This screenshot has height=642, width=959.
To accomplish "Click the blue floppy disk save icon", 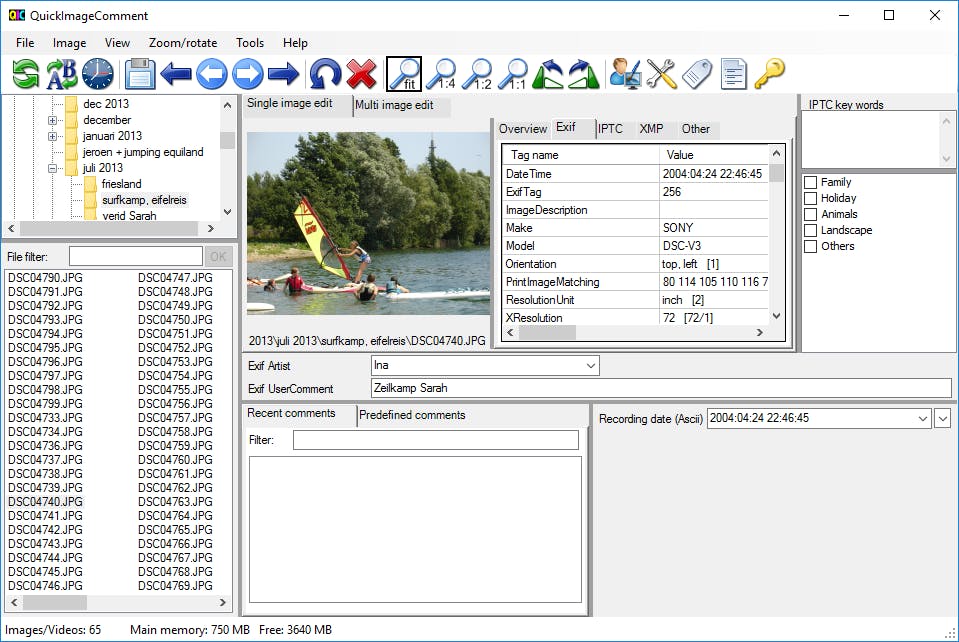I will click(x=140, y=74).
